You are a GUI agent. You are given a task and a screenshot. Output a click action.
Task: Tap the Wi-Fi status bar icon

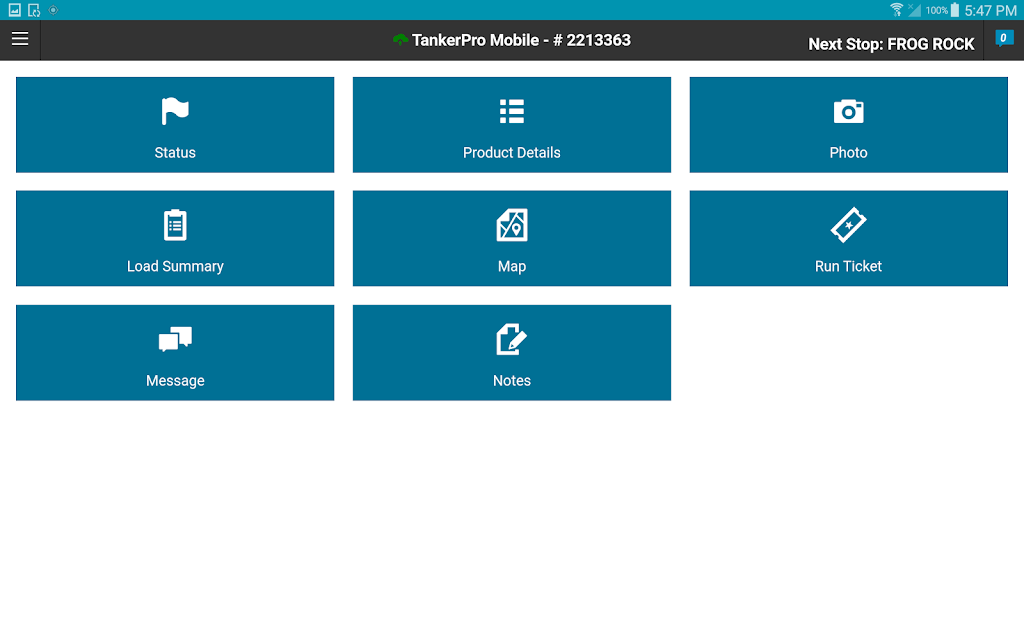point(897,10)
